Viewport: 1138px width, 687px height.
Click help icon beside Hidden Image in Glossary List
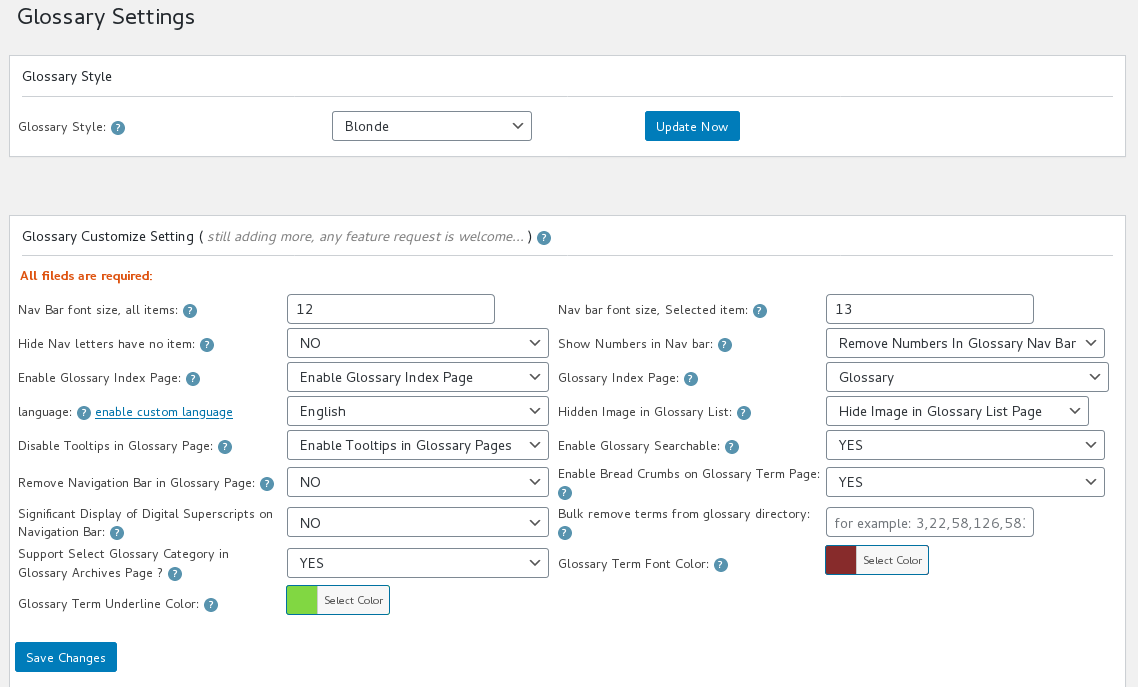(744, 413)
